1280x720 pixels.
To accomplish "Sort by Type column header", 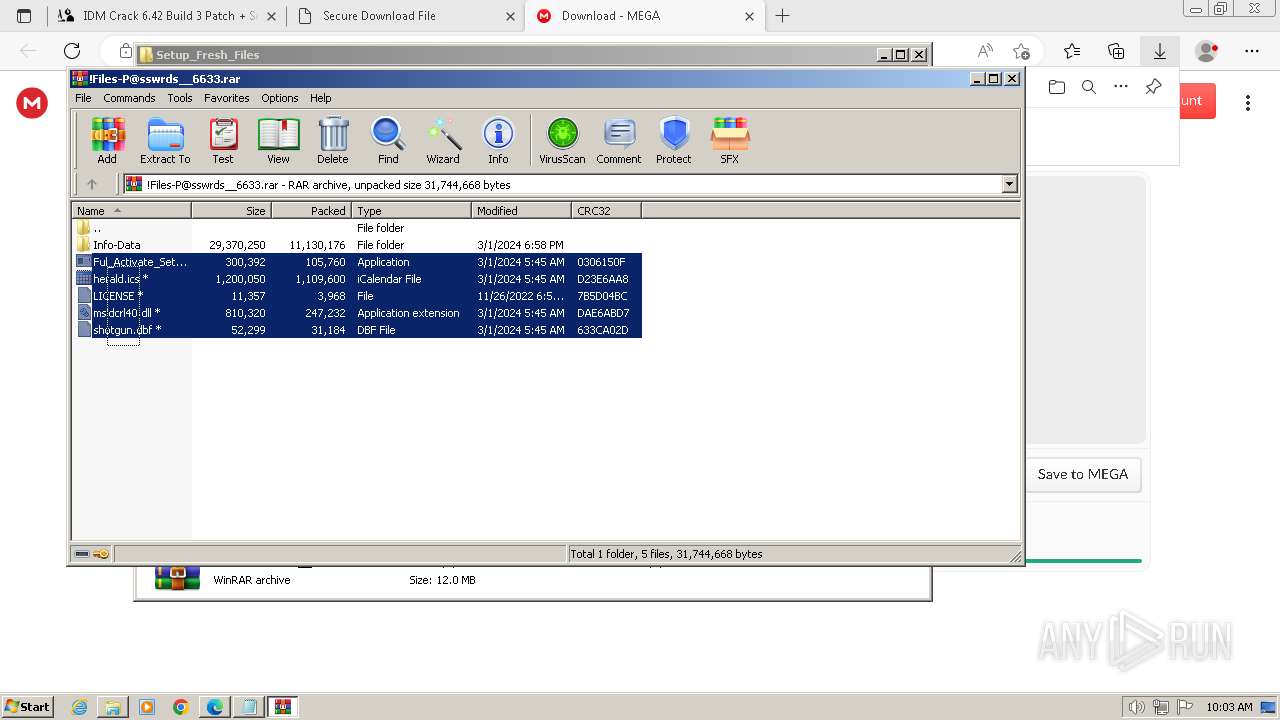I will coord(411,211).
